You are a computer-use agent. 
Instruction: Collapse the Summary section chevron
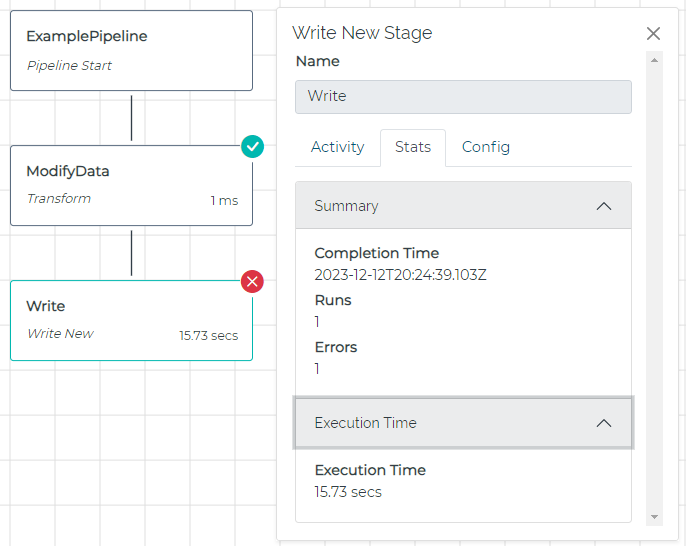point(604,206)
